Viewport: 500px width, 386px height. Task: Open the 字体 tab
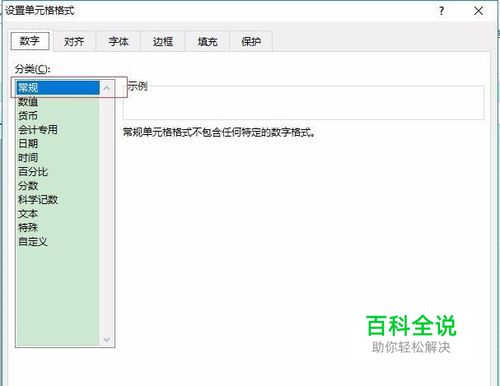pos(118,41)
